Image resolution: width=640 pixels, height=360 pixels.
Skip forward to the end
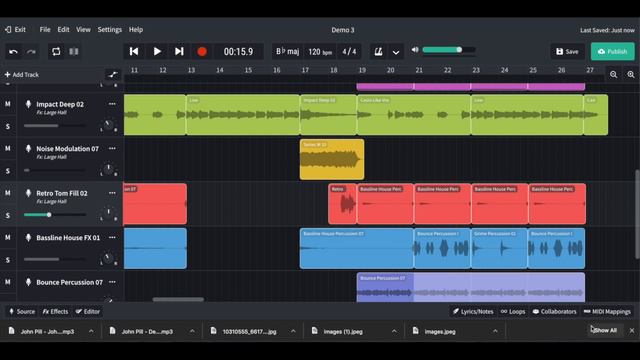point(179,51)
